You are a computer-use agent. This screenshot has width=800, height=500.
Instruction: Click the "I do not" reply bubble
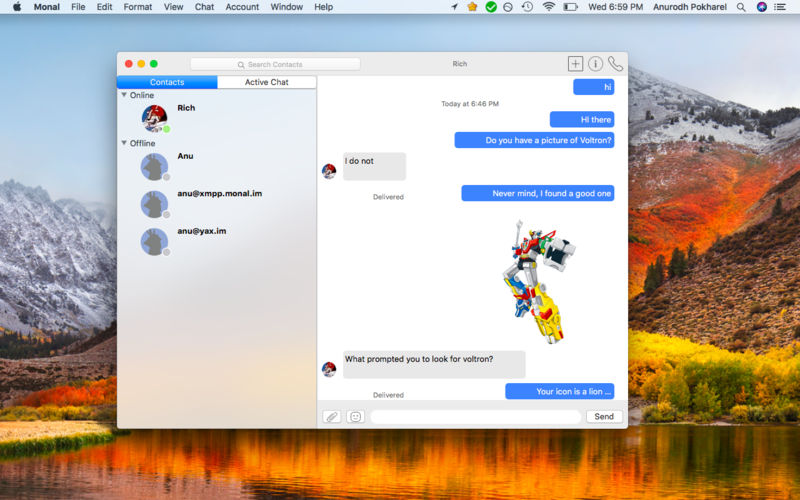click(x=374, y=166)
